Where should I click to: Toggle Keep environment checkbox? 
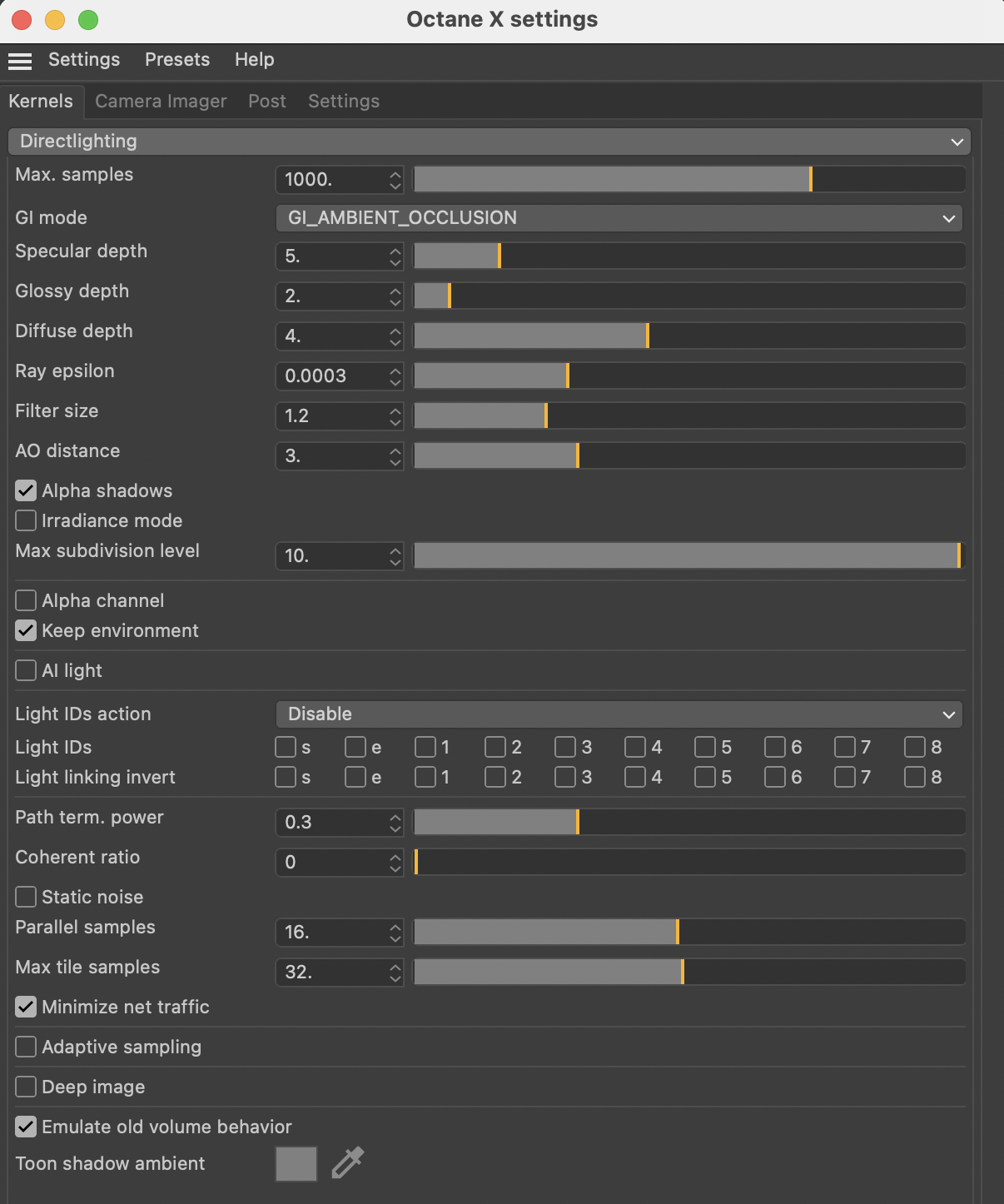click(x=26, y=630)
